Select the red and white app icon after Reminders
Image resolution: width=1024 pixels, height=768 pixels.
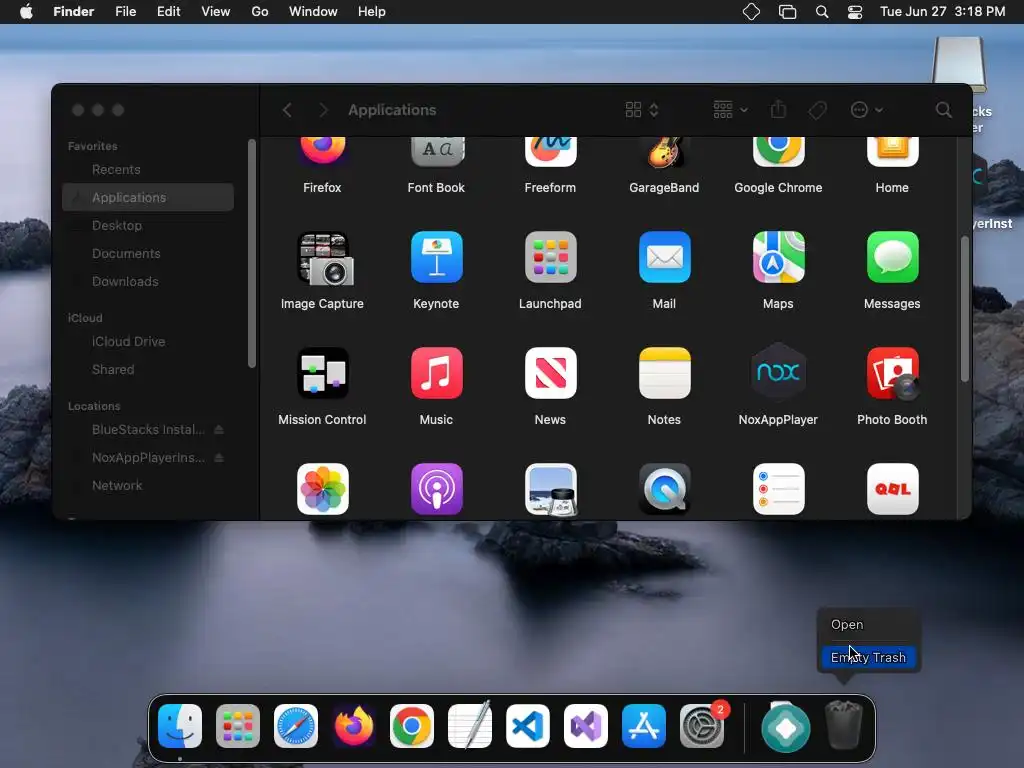coord(892,489)
